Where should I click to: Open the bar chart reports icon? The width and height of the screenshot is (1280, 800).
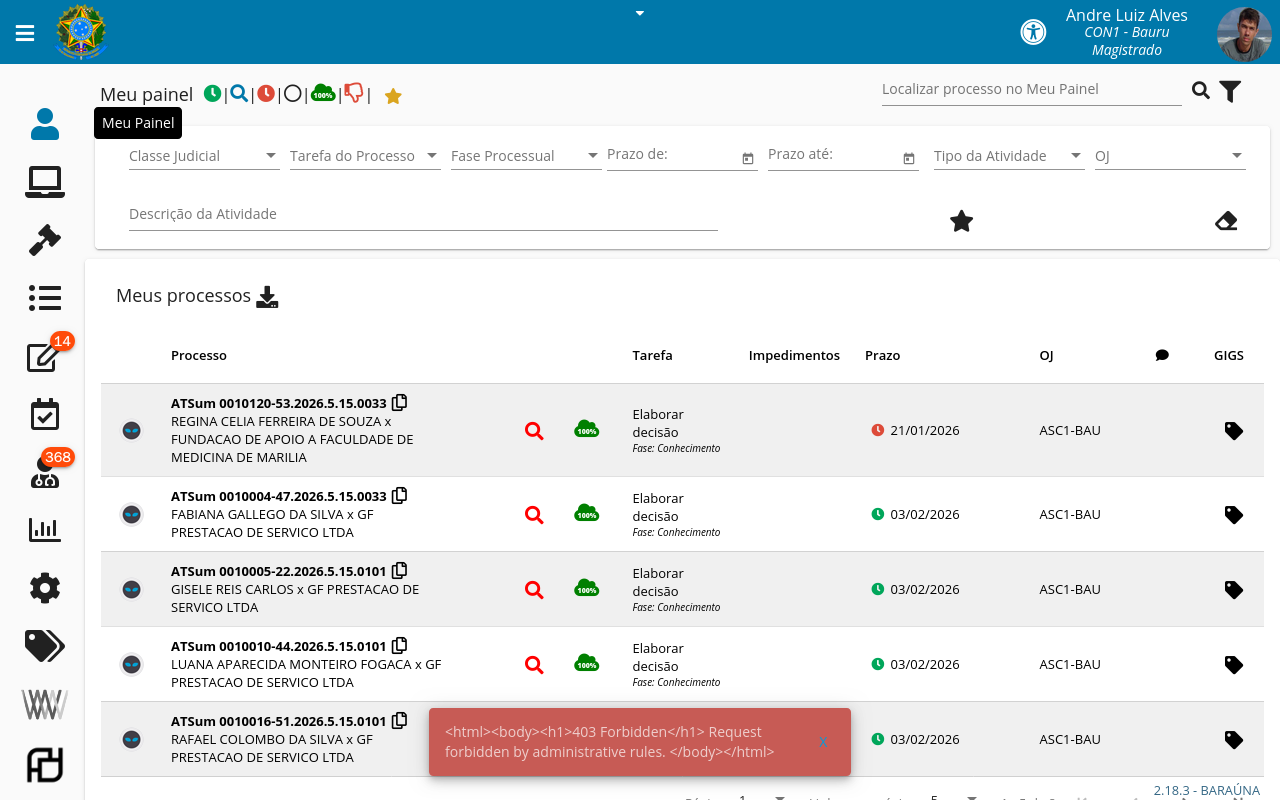click(x=45, y=530)
